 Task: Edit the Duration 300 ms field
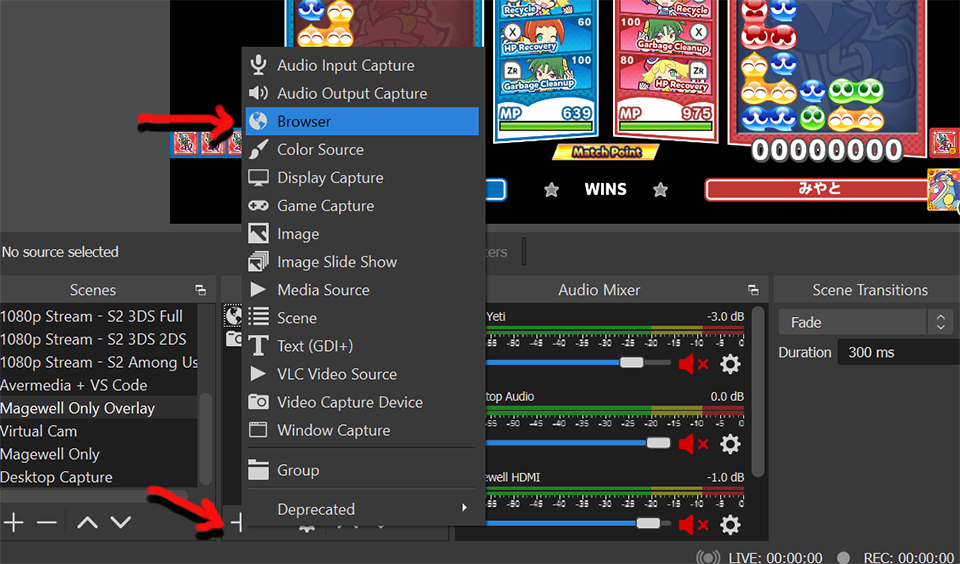898,352
